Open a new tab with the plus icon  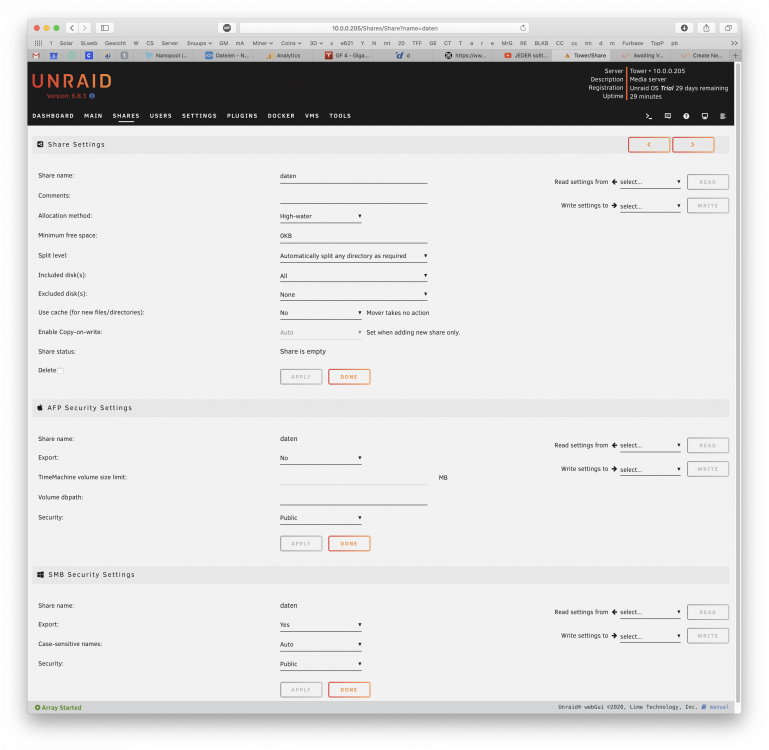[x=735, y=55]
